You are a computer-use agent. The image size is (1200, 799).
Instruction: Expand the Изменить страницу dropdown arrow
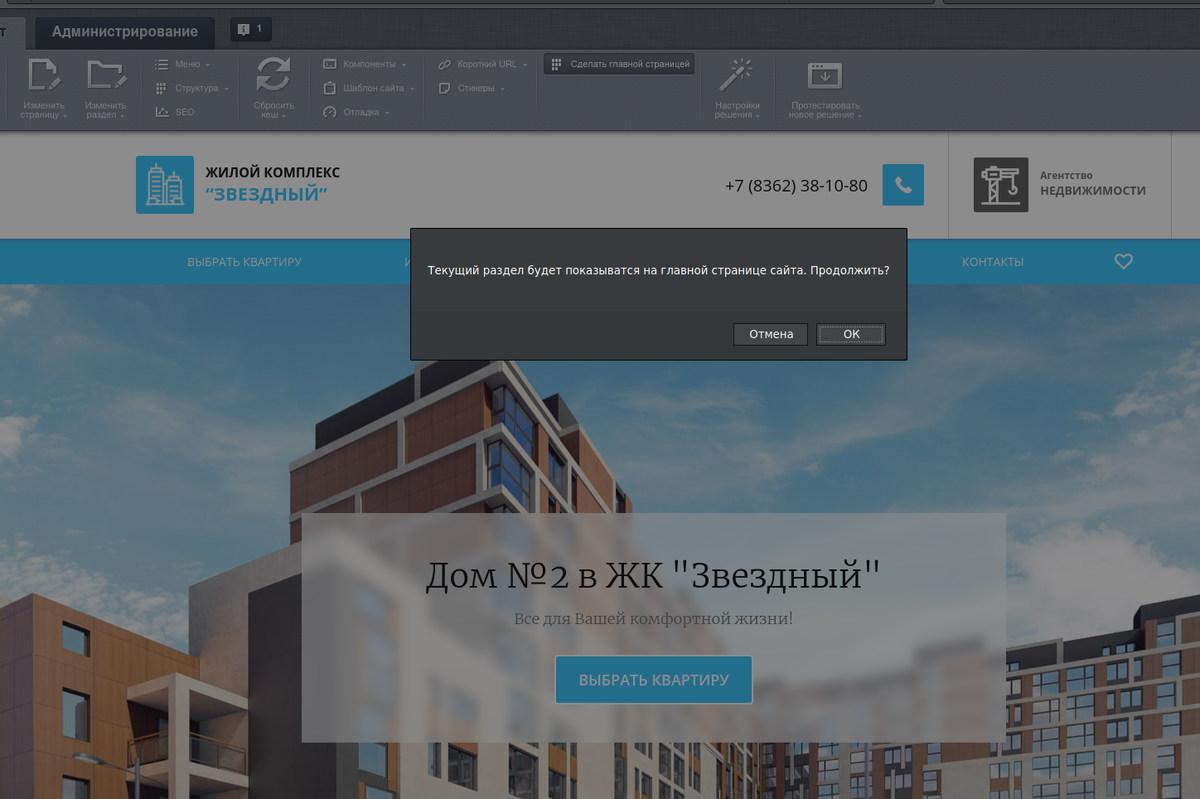click(x=65, y=116)
